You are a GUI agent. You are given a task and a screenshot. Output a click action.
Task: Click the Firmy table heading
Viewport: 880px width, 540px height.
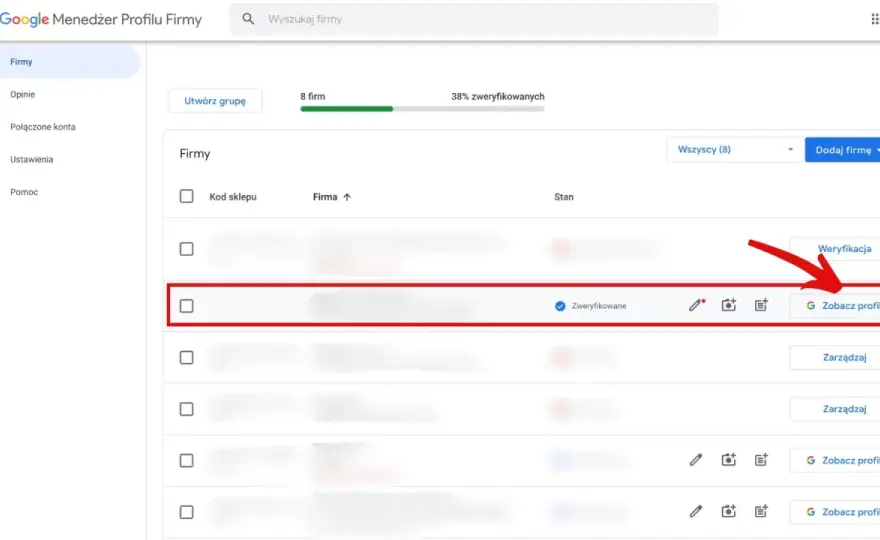tap(195, 154)
